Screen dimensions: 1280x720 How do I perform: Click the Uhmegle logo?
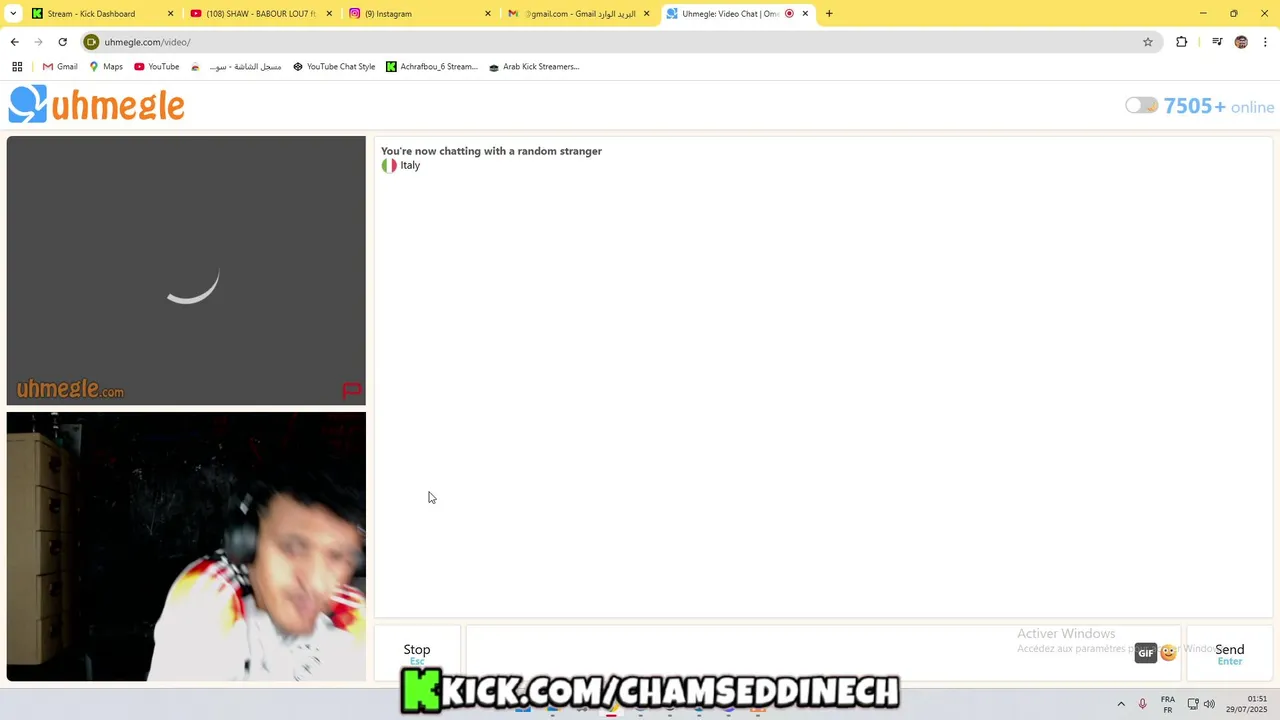tap(97, 104)
